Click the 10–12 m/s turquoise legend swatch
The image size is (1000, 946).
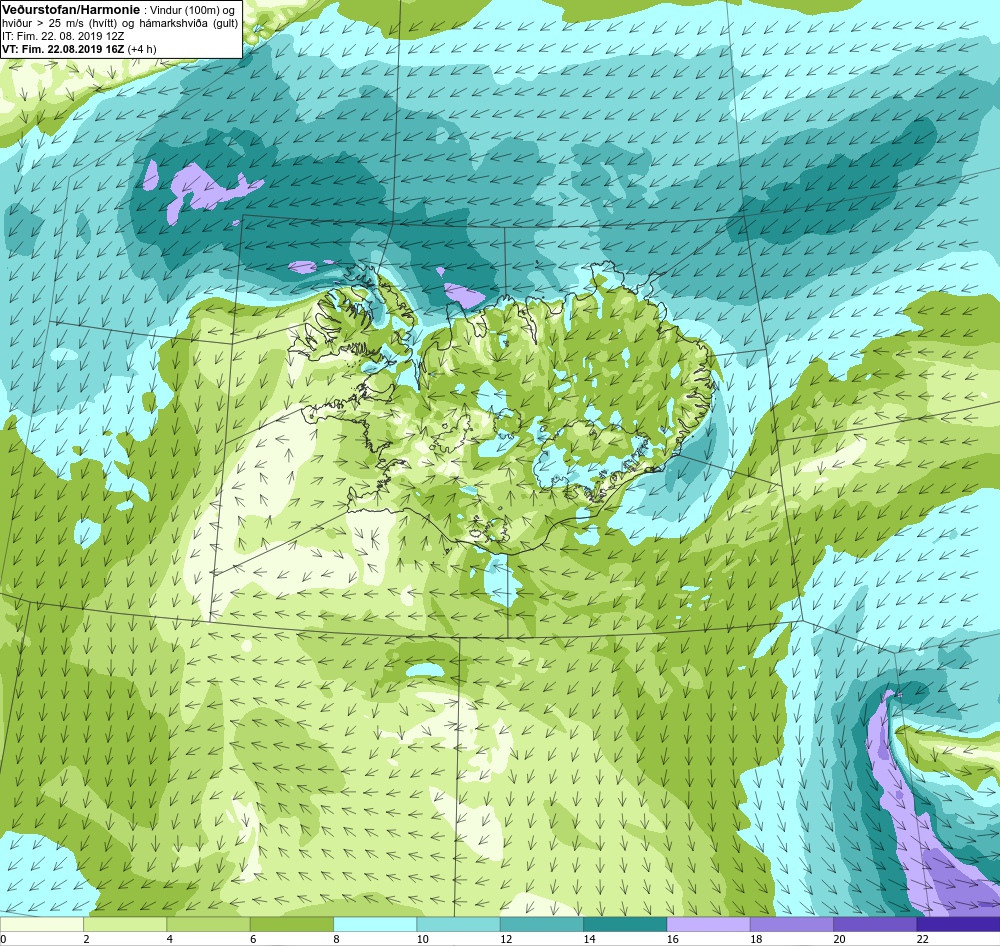[x=458, y=925]
